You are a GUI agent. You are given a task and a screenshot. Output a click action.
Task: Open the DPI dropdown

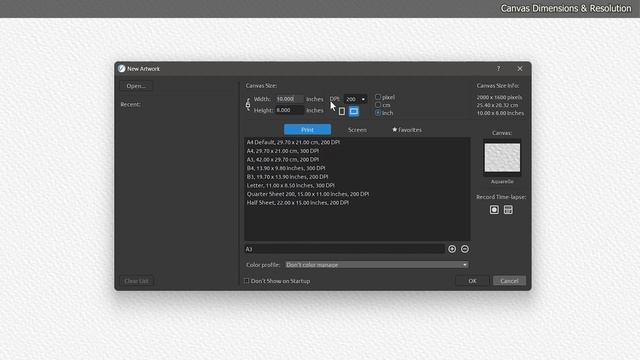click(356, 99)
